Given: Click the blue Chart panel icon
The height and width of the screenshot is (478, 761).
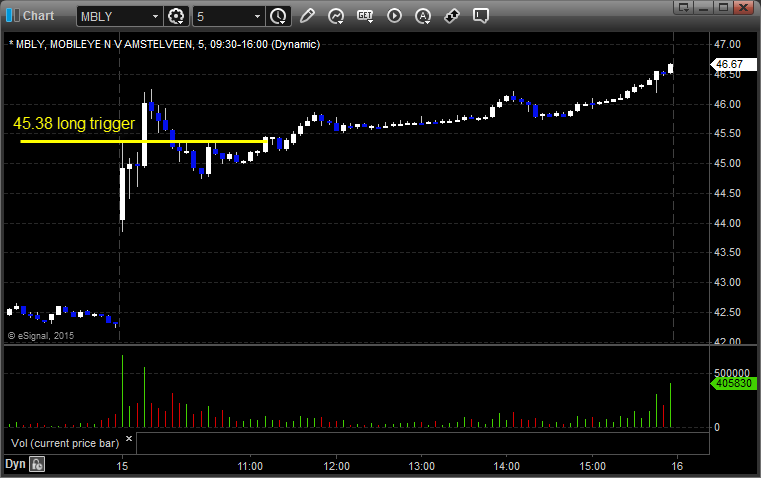Looking at the screenshot, I should click(x=13, y=16).
